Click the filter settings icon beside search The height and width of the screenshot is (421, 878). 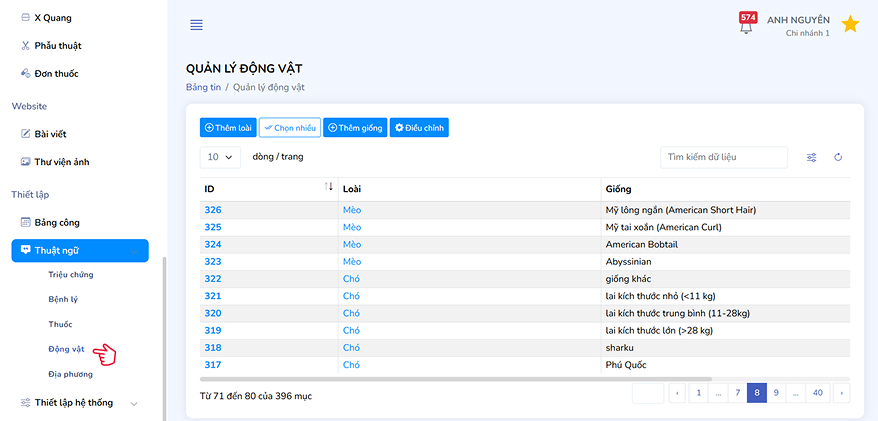(812, 157)
